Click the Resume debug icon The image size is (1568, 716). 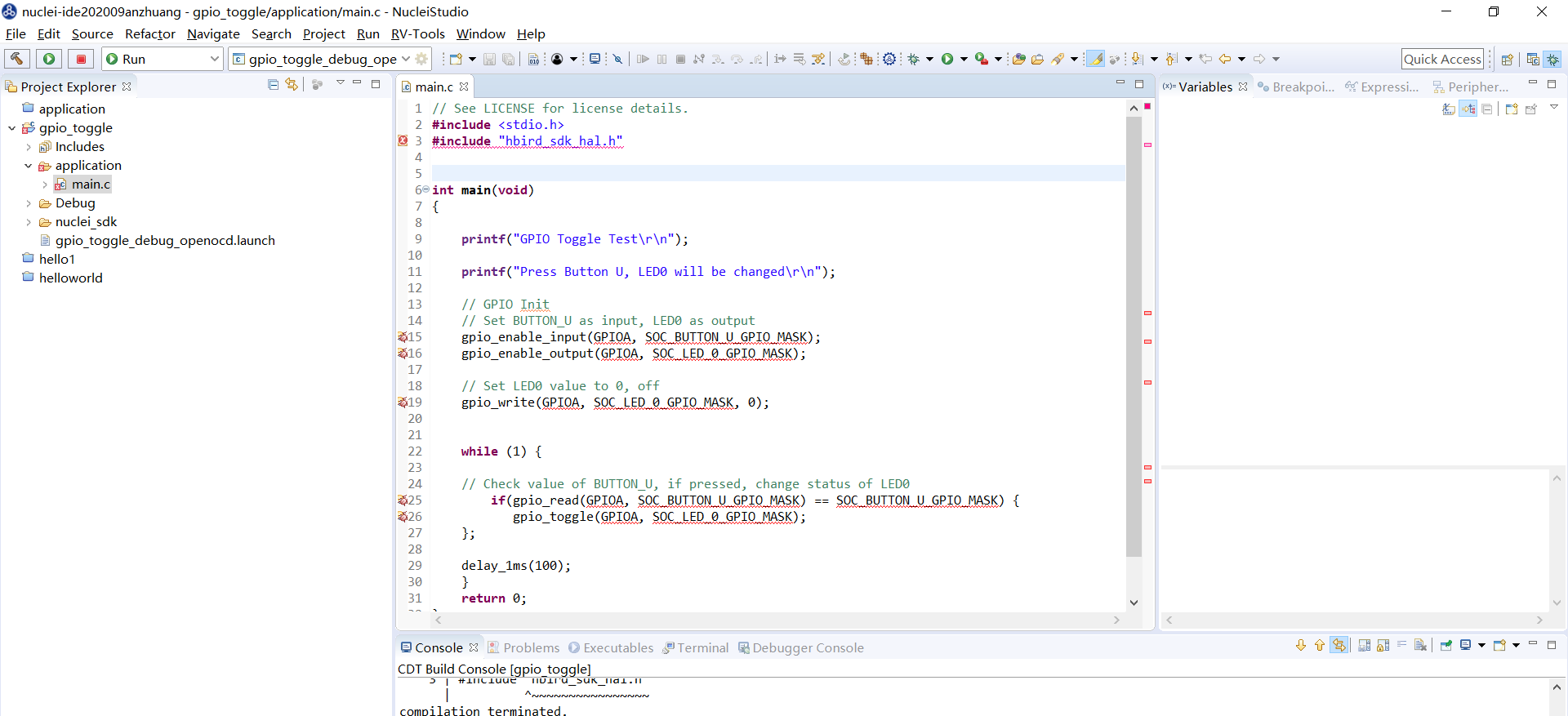tap(643, 59)
